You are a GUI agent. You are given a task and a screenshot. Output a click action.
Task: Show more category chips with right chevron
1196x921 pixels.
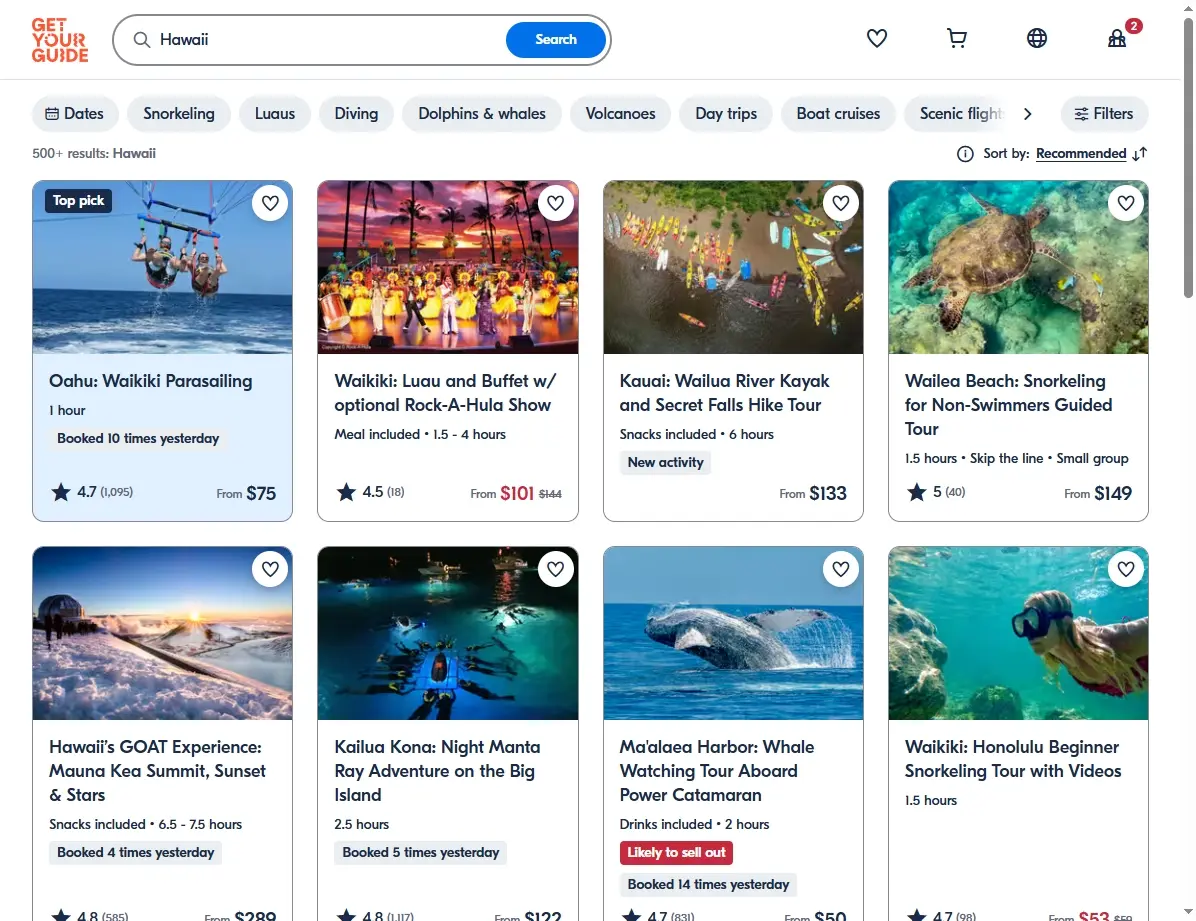tap(1027, 114)
